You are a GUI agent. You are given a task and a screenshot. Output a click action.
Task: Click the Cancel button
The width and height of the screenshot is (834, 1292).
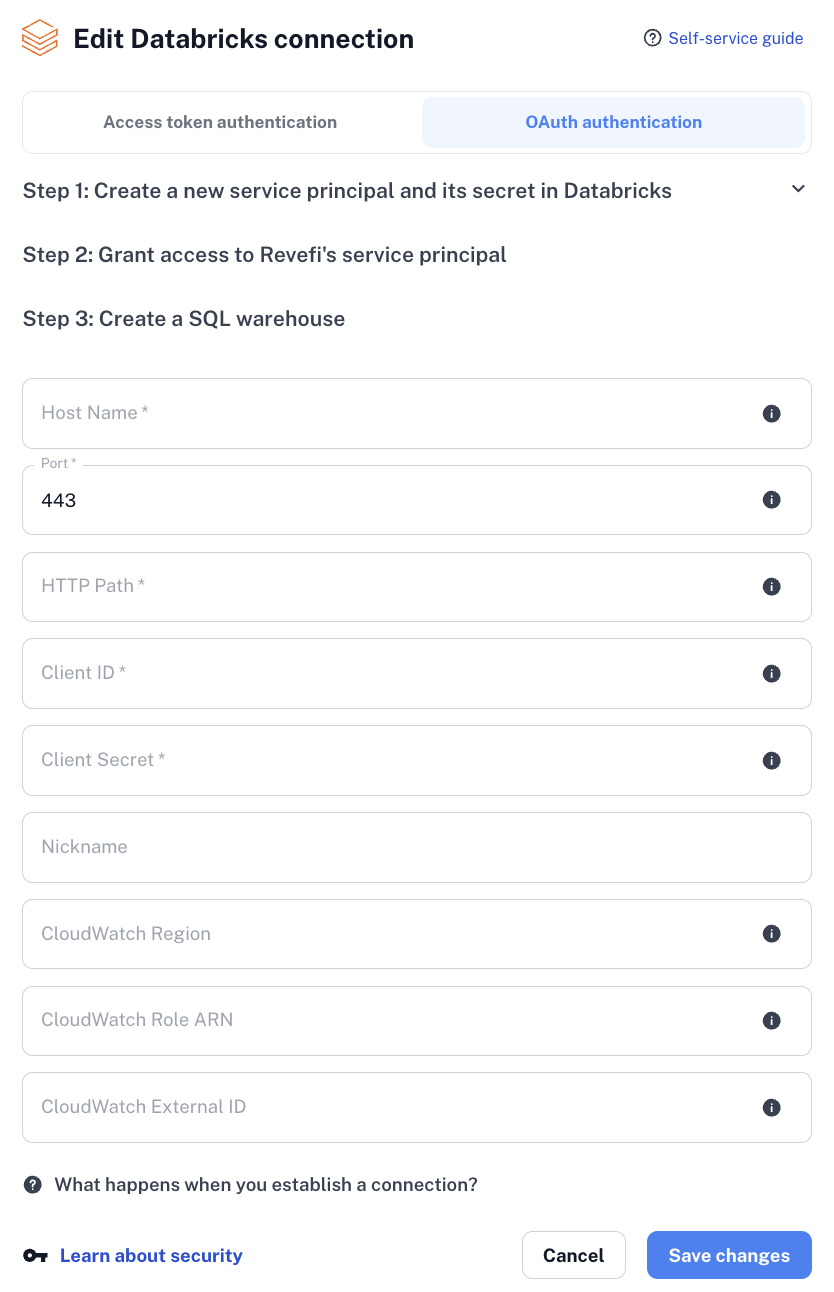(x=573, y=1255)
